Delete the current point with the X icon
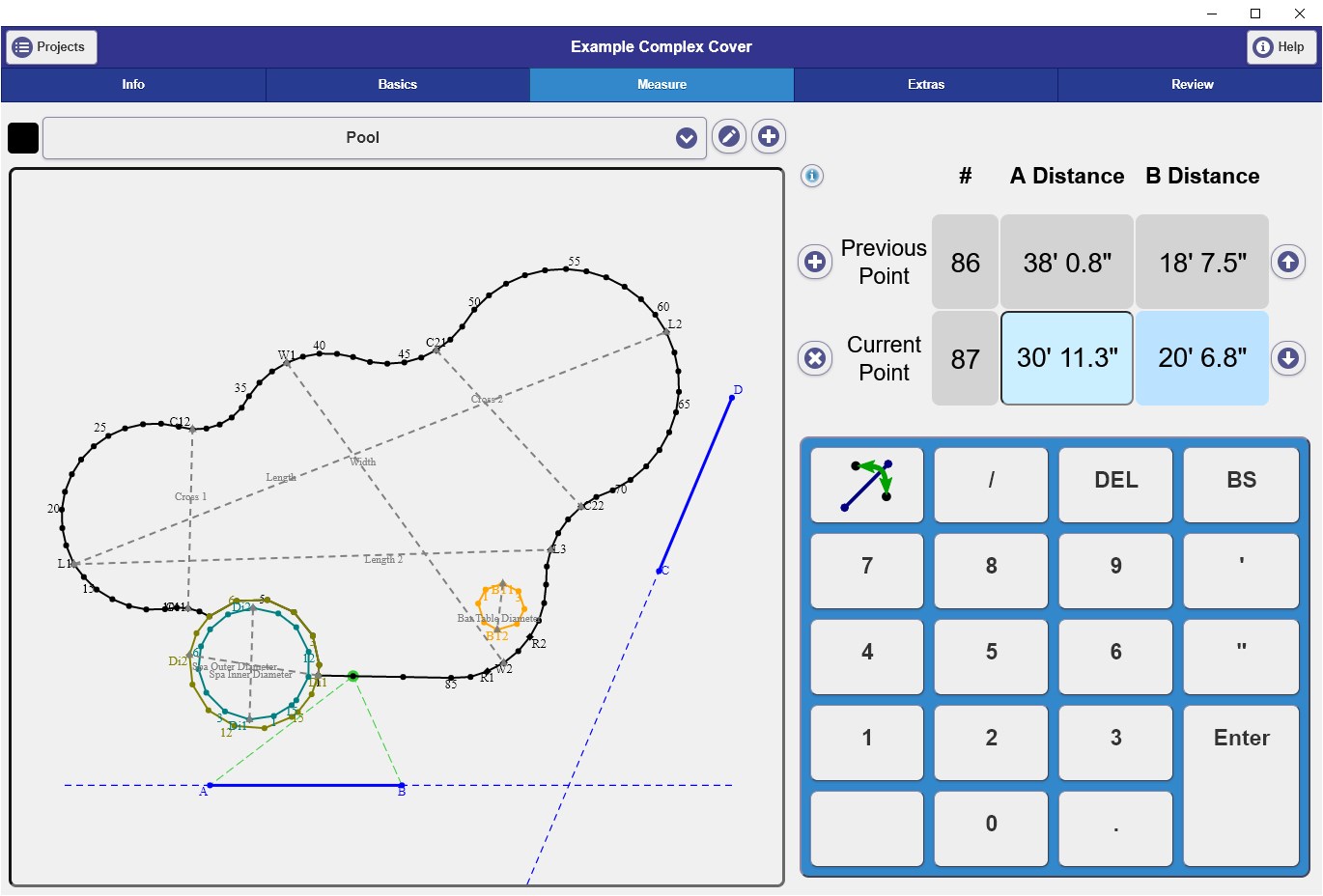 click(x=815, y=358)
